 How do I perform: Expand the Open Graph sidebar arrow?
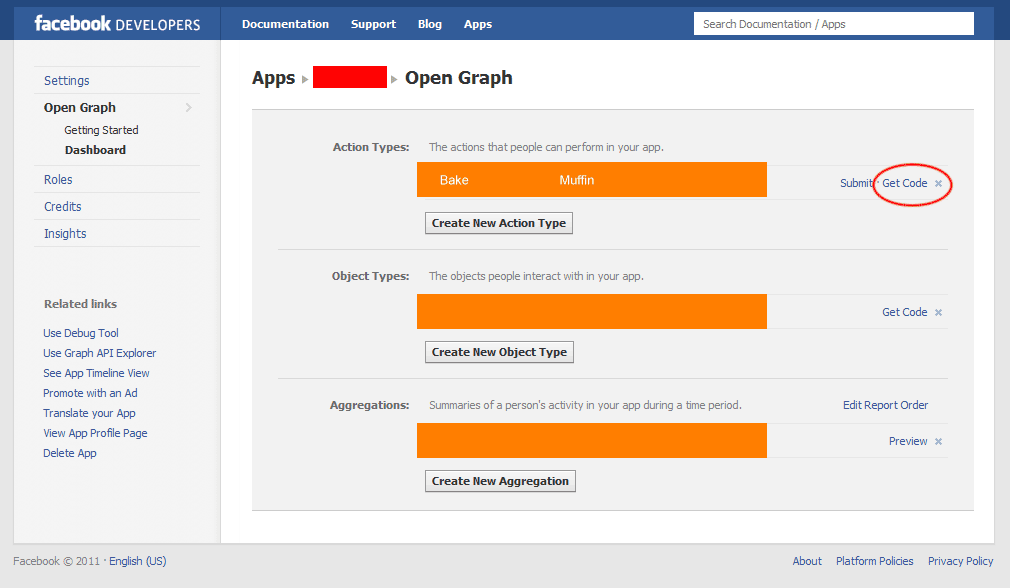tap(189, 108)
